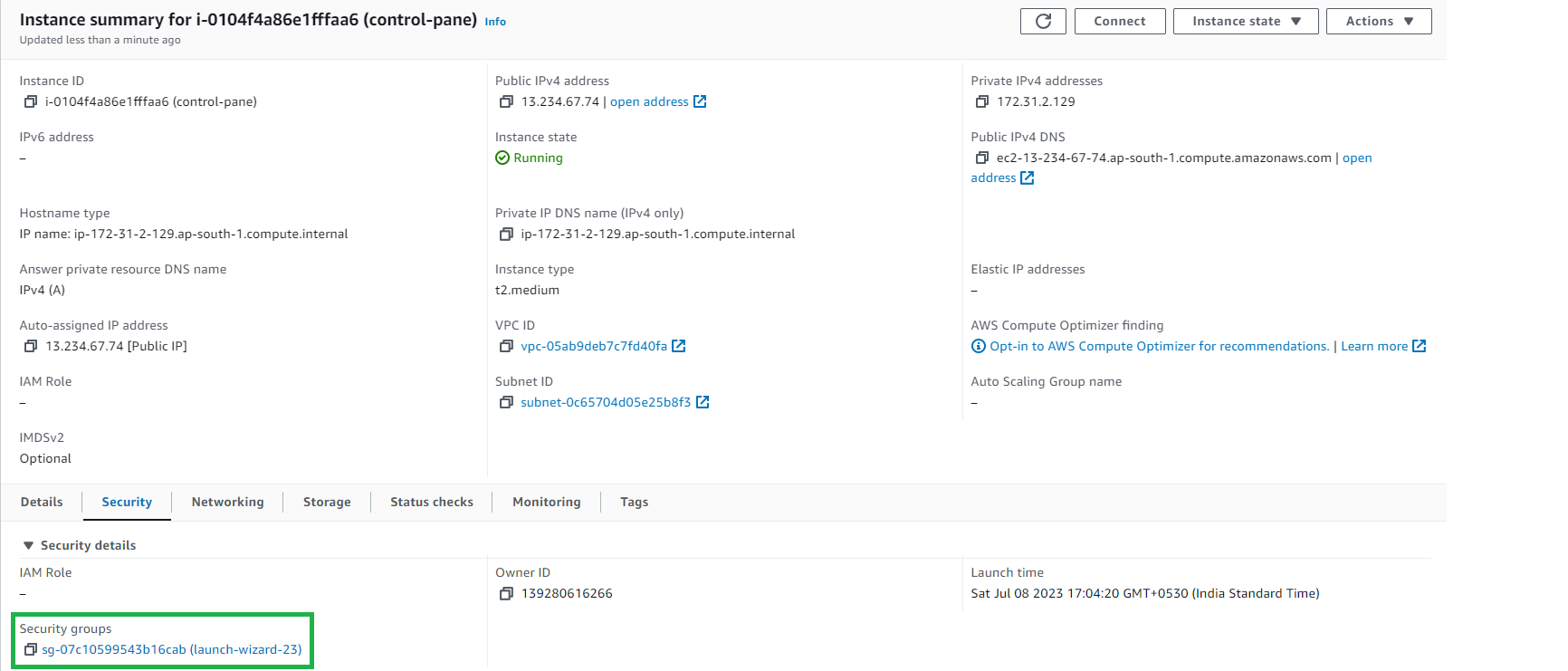Click the Info link beside instance title
Image resolution: width=1568 pixels, height=671 pixels.
(495, 22)
